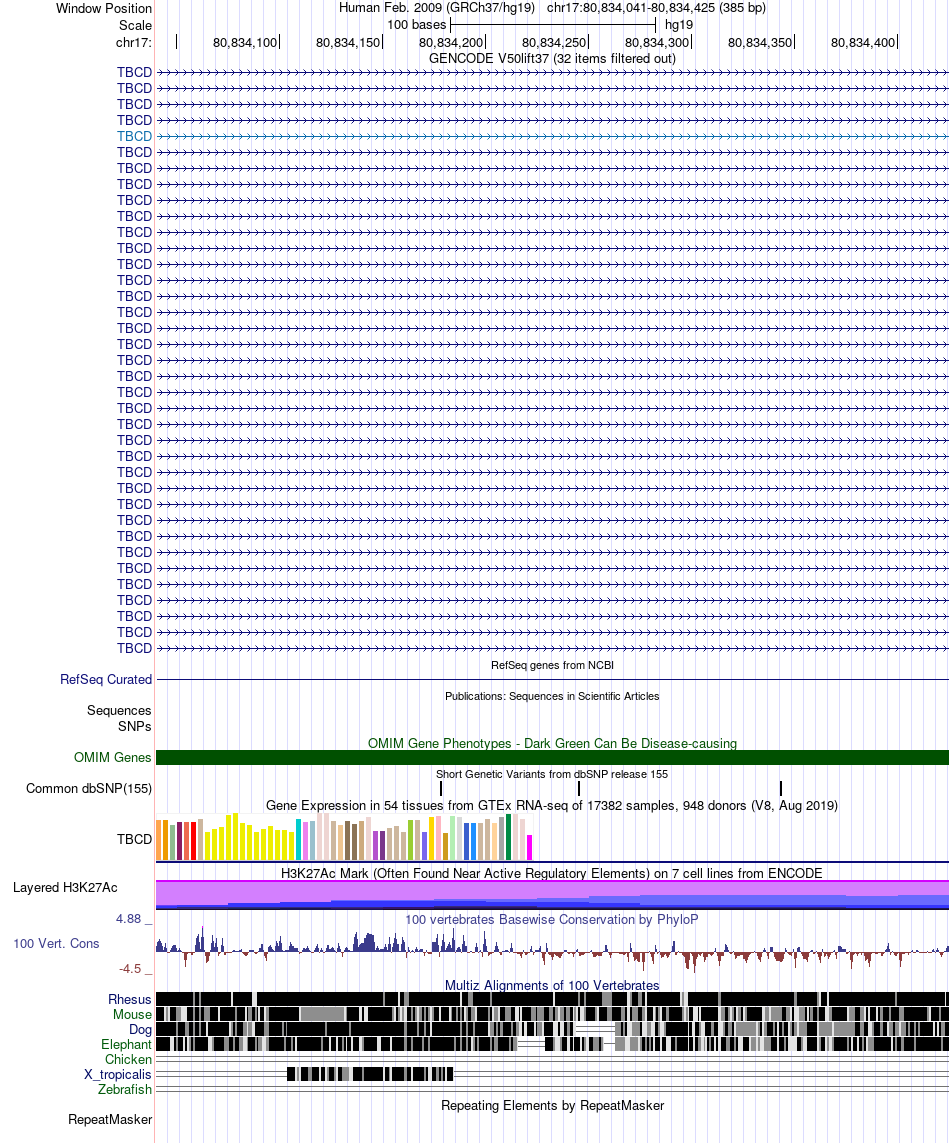Click the dark green bar in GTEx chart
Image resolution: width=950 pixels, height=1143 pixels.
pyautogui.click(x=508, y=838)
